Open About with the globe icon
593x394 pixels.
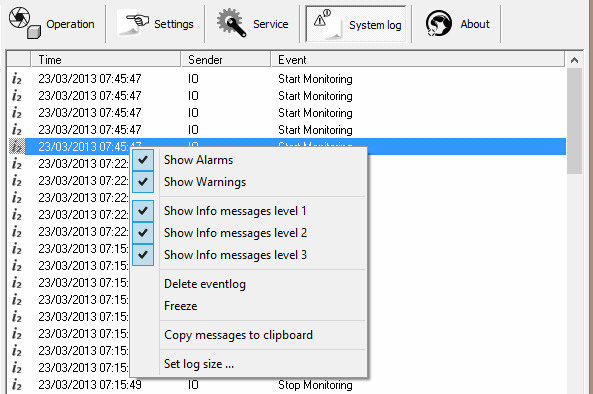[x=457, y=23]
